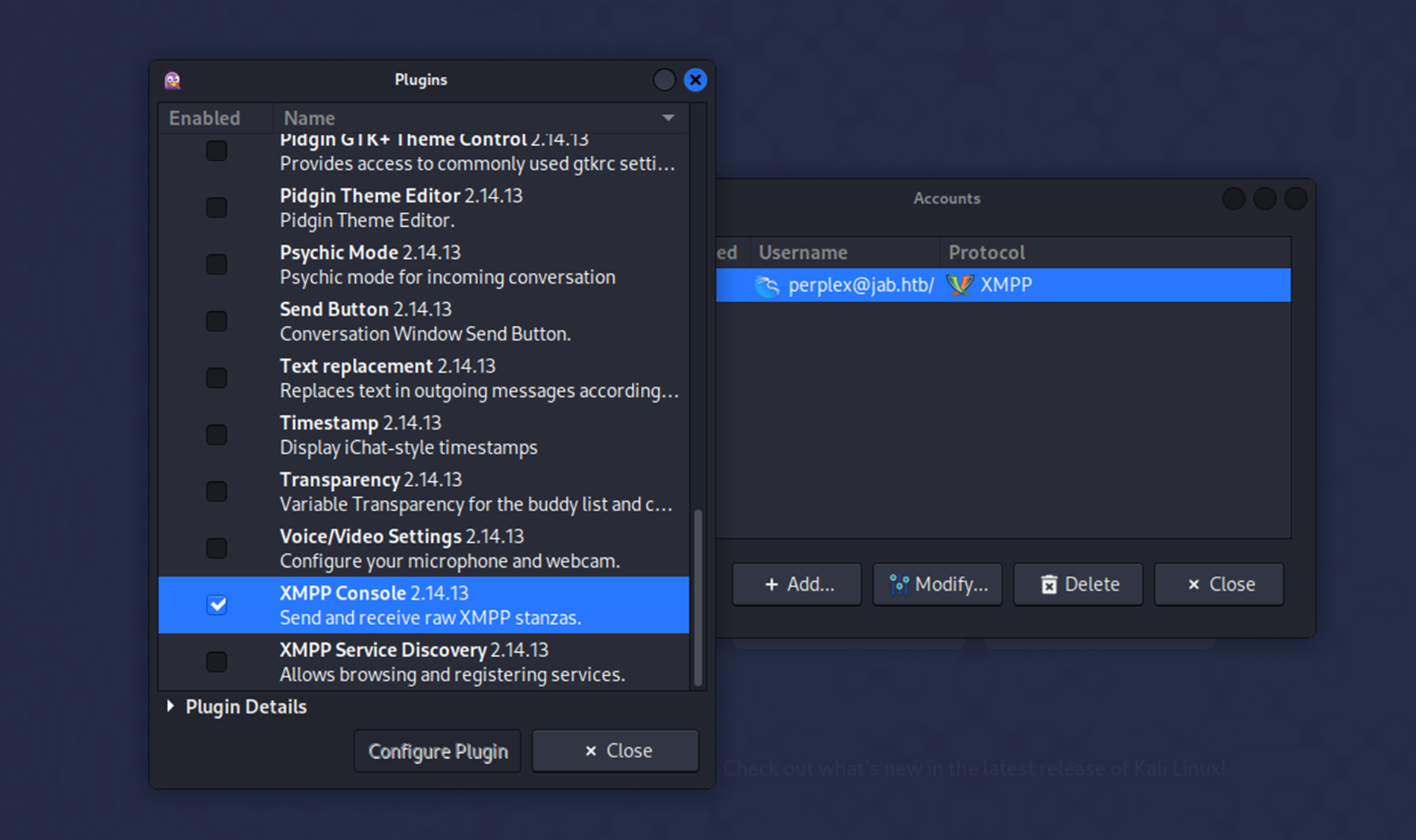Close the Plugins window with blue X
The height and width of the screenshot is (840, 1416).
[695, 80]
